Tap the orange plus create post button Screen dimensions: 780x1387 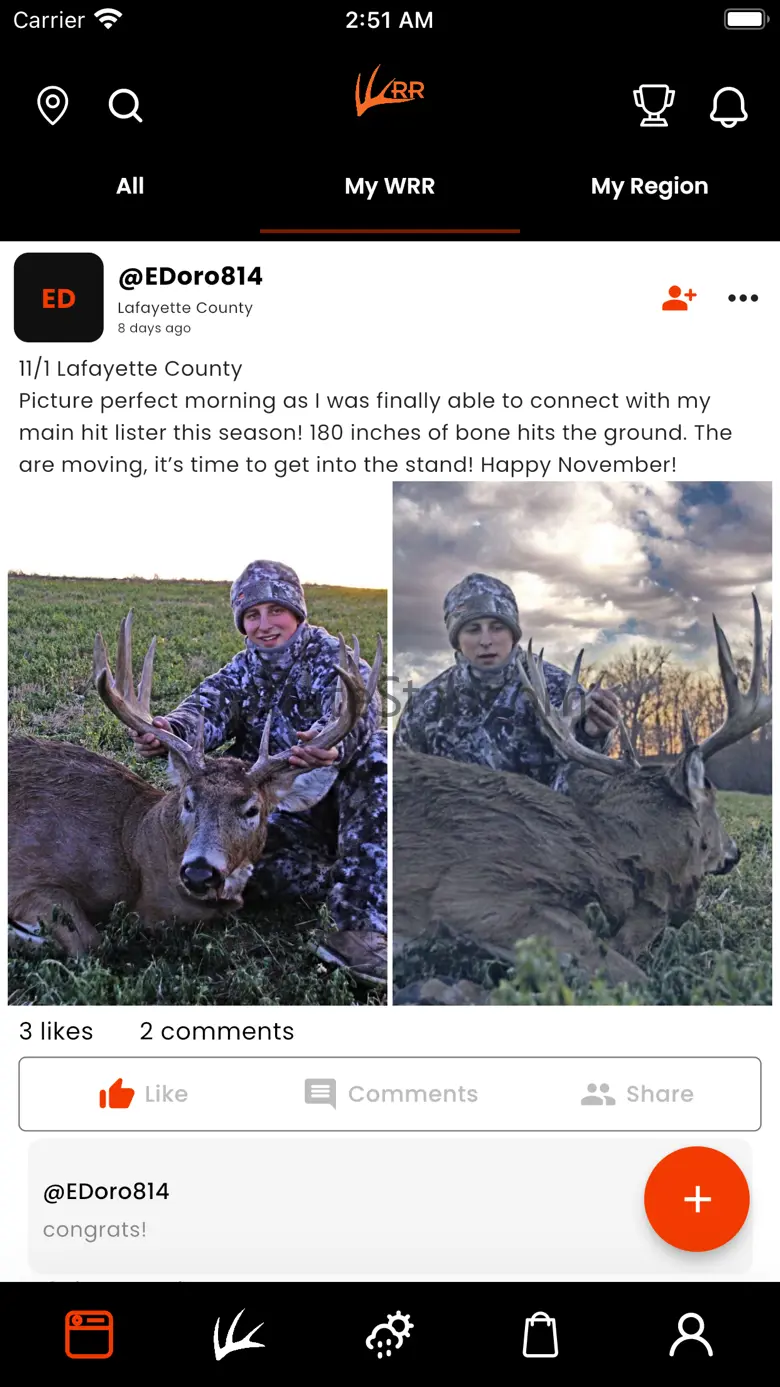[x=697, y=1199]
